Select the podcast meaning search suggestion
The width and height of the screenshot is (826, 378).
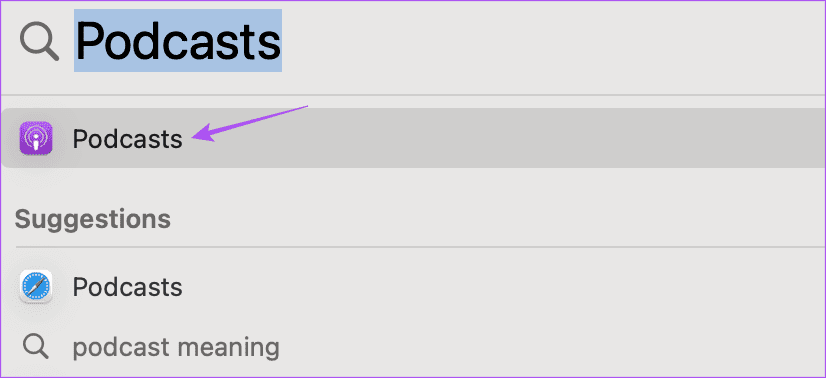[176, 347]
